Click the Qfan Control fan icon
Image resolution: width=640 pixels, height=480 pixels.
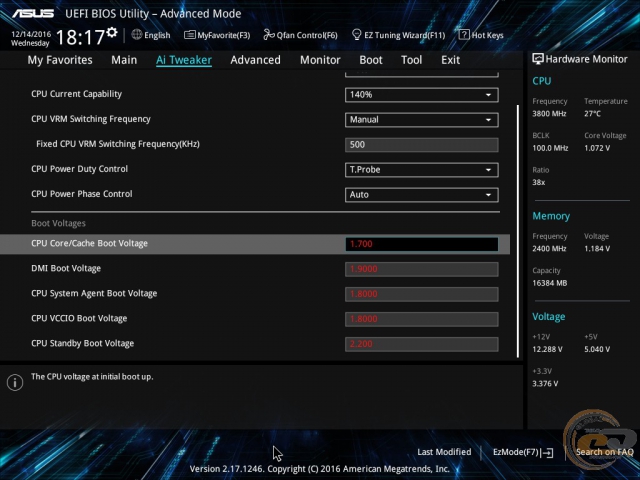pos(269,35)
